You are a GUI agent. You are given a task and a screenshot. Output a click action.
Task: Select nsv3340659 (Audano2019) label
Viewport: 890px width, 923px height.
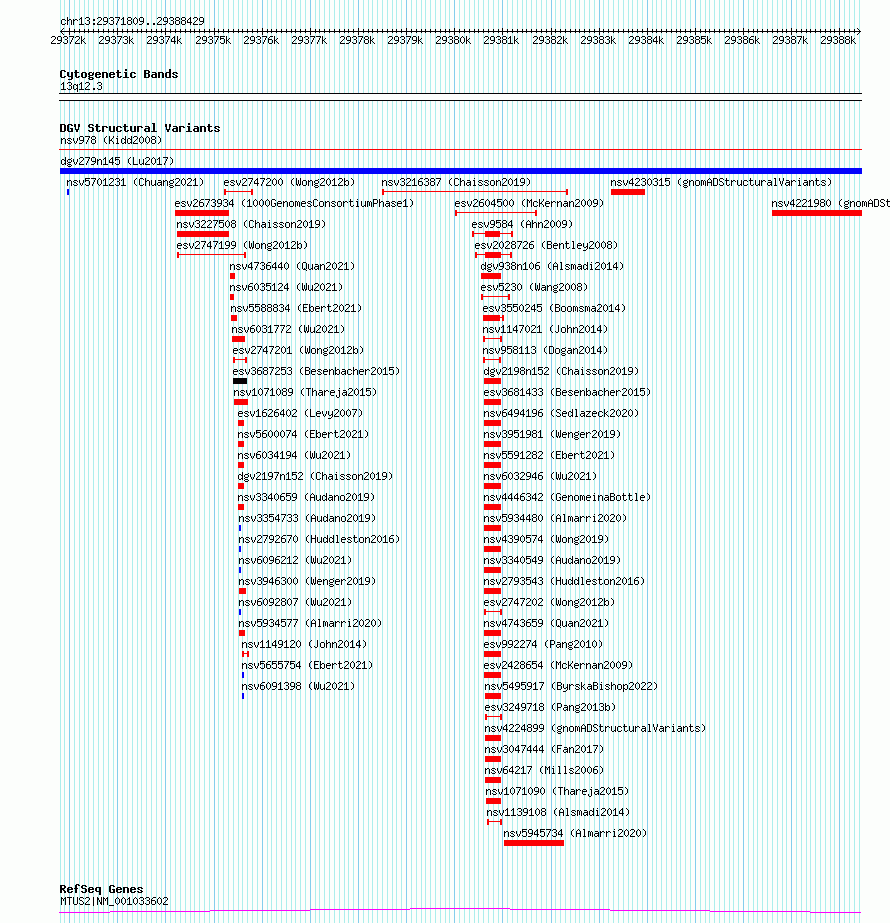pos(306,497)
